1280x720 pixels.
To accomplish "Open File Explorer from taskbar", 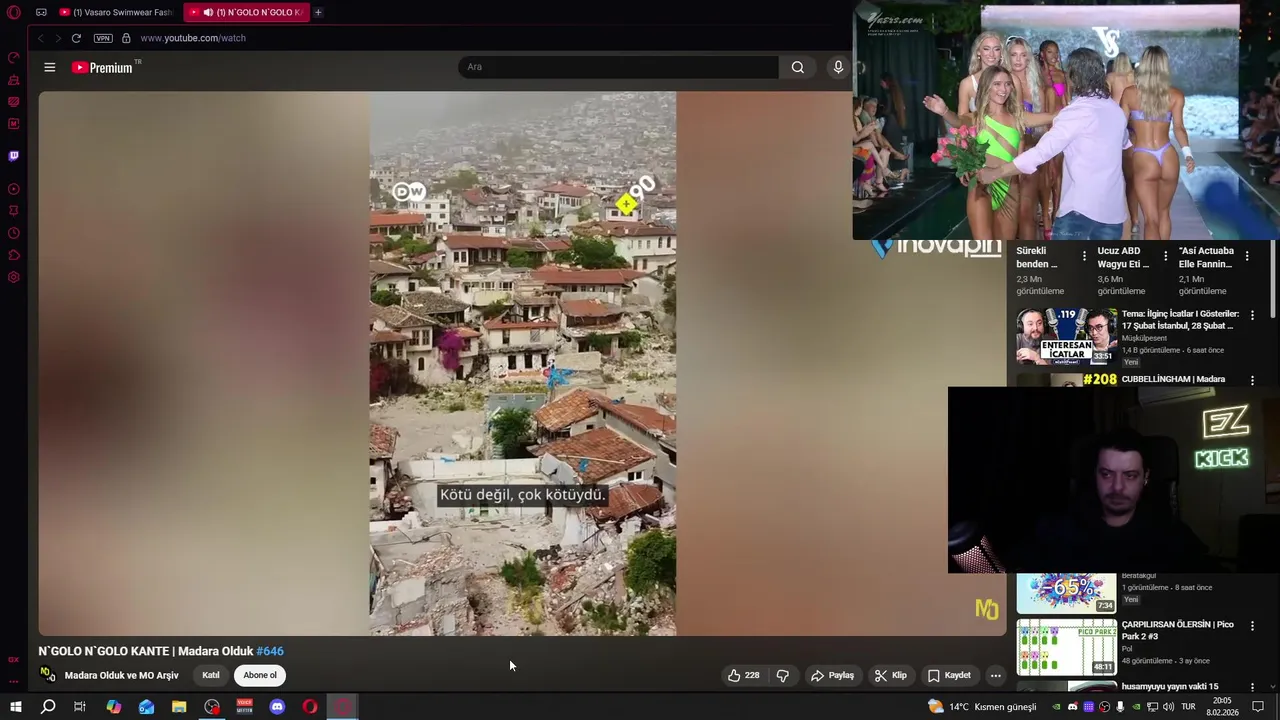I will [179, 707].
